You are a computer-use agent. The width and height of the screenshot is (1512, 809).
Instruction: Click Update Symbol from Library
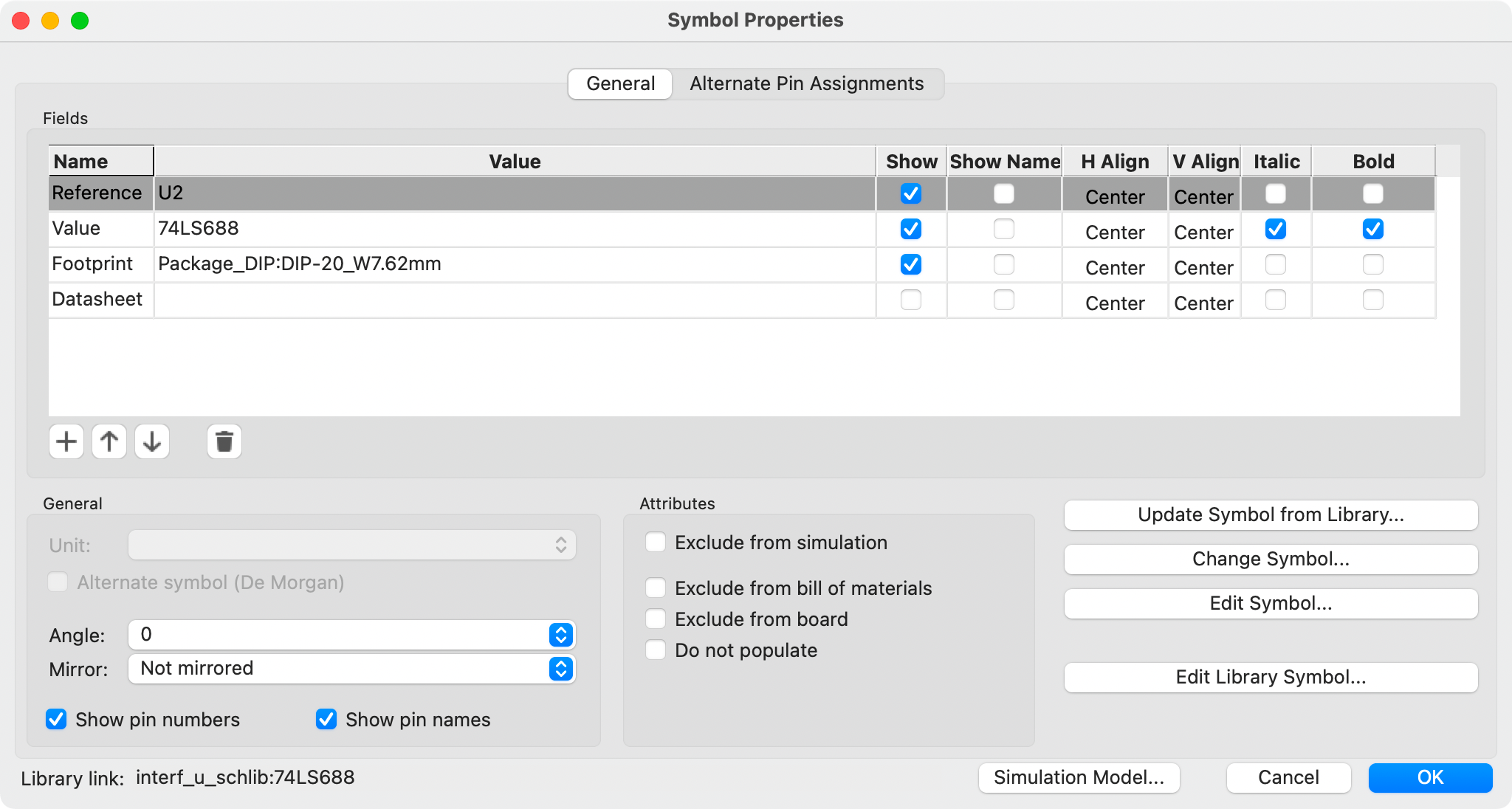[x=1271, y=515]
